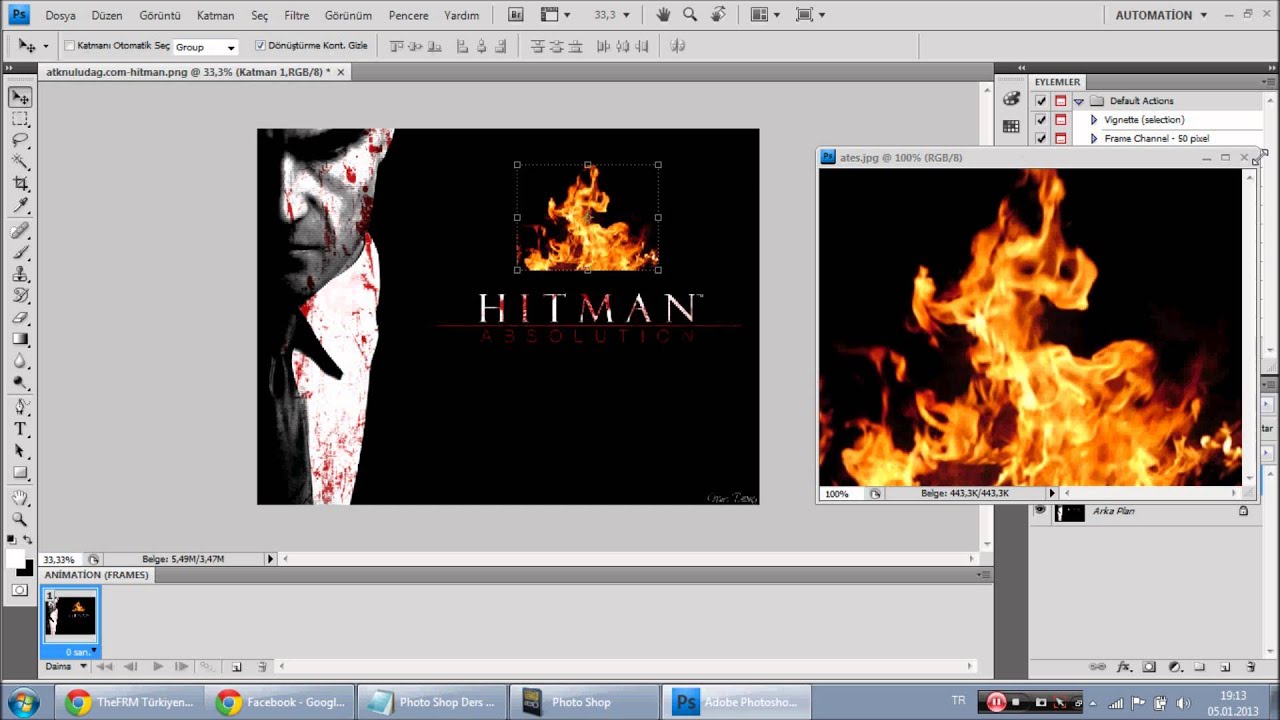Toggle dialog control for Vignette (selection)

(x=1060, y=120)
